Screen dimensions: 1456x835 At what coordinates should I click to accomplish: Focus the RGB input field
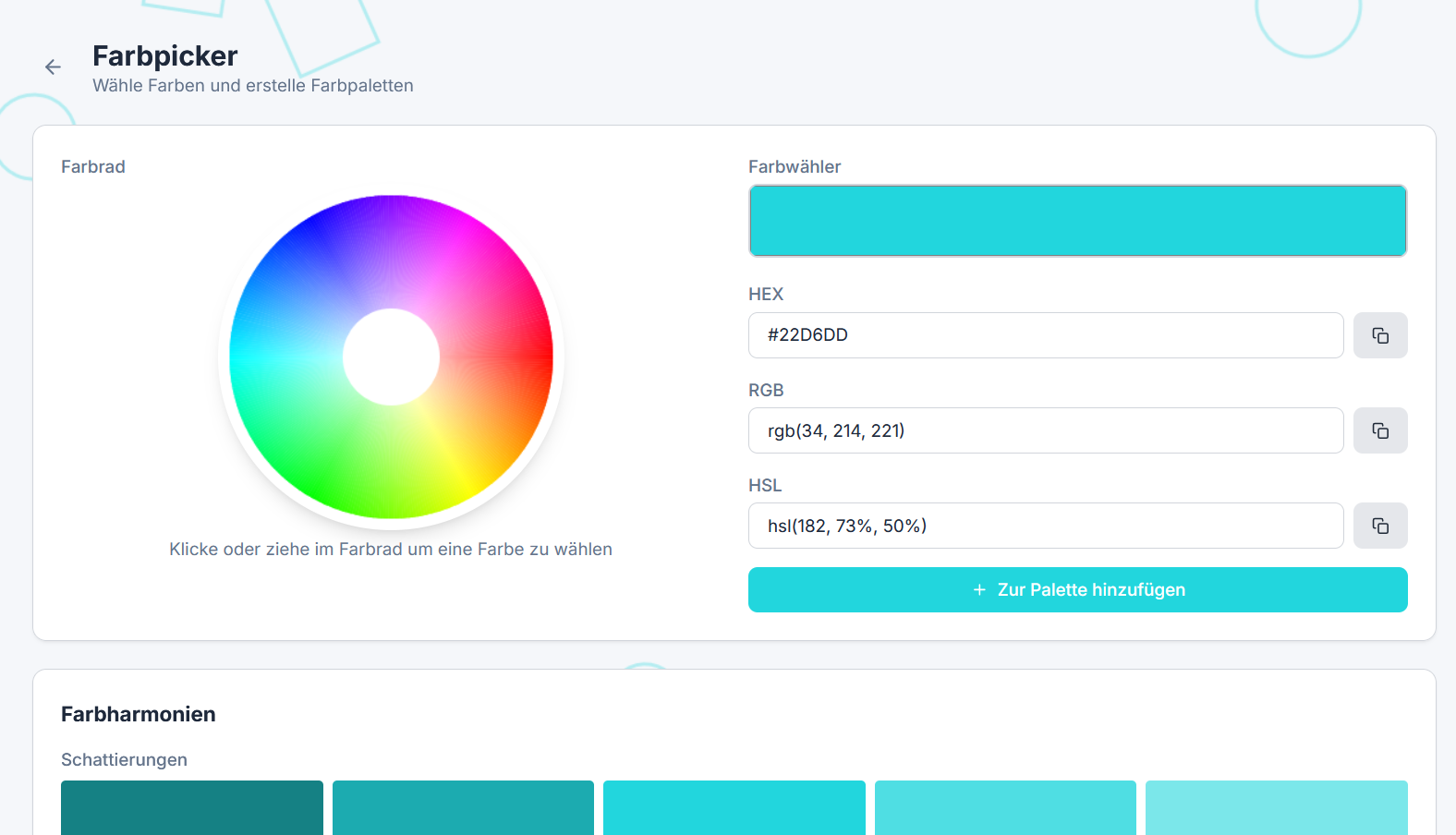click(1045, 430)
